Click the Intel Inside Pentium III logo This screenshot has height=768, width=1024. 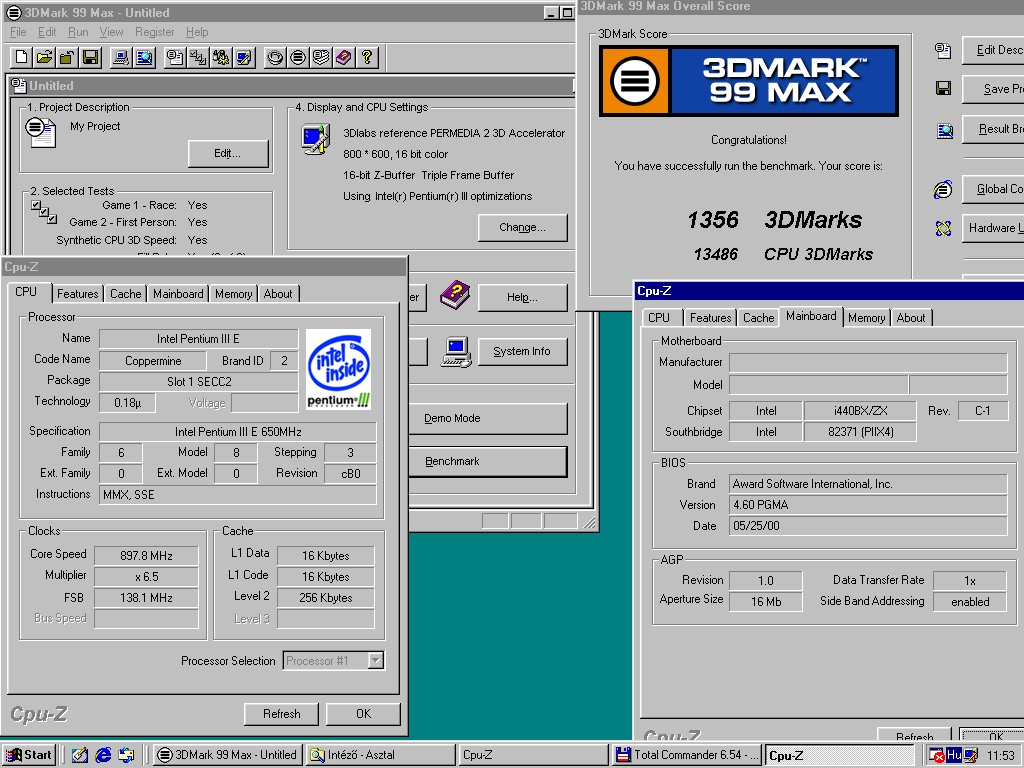tap(338, 370)
